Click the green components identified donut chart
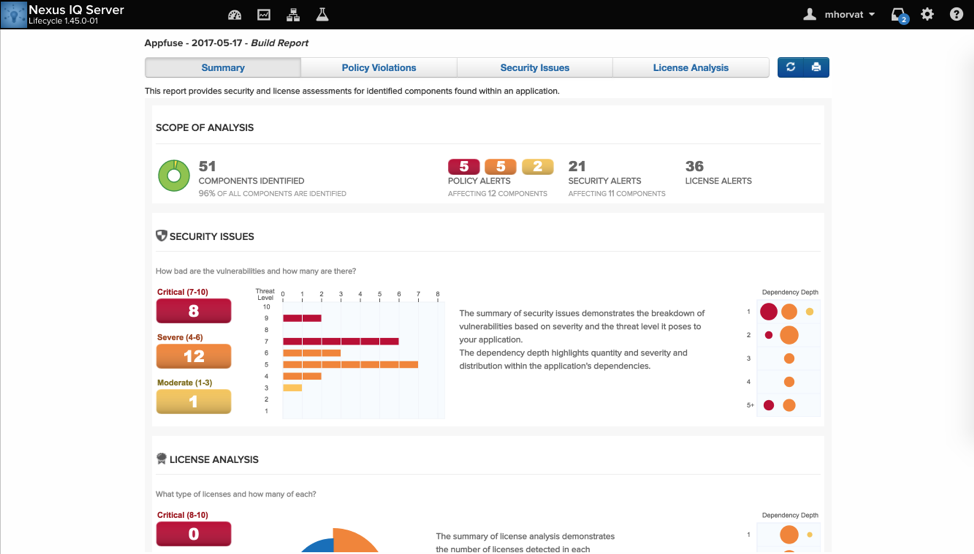 point(174,176)
